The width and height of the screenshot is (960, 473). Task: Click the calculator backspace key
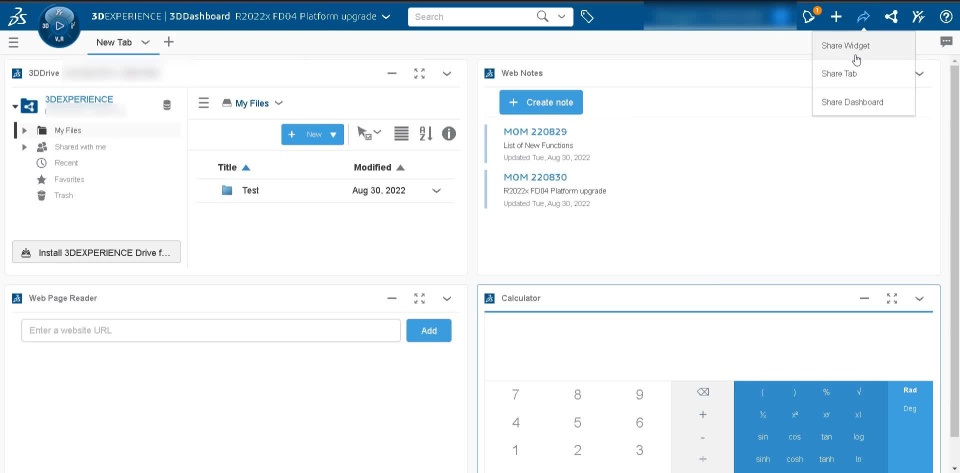pos(703,392)
